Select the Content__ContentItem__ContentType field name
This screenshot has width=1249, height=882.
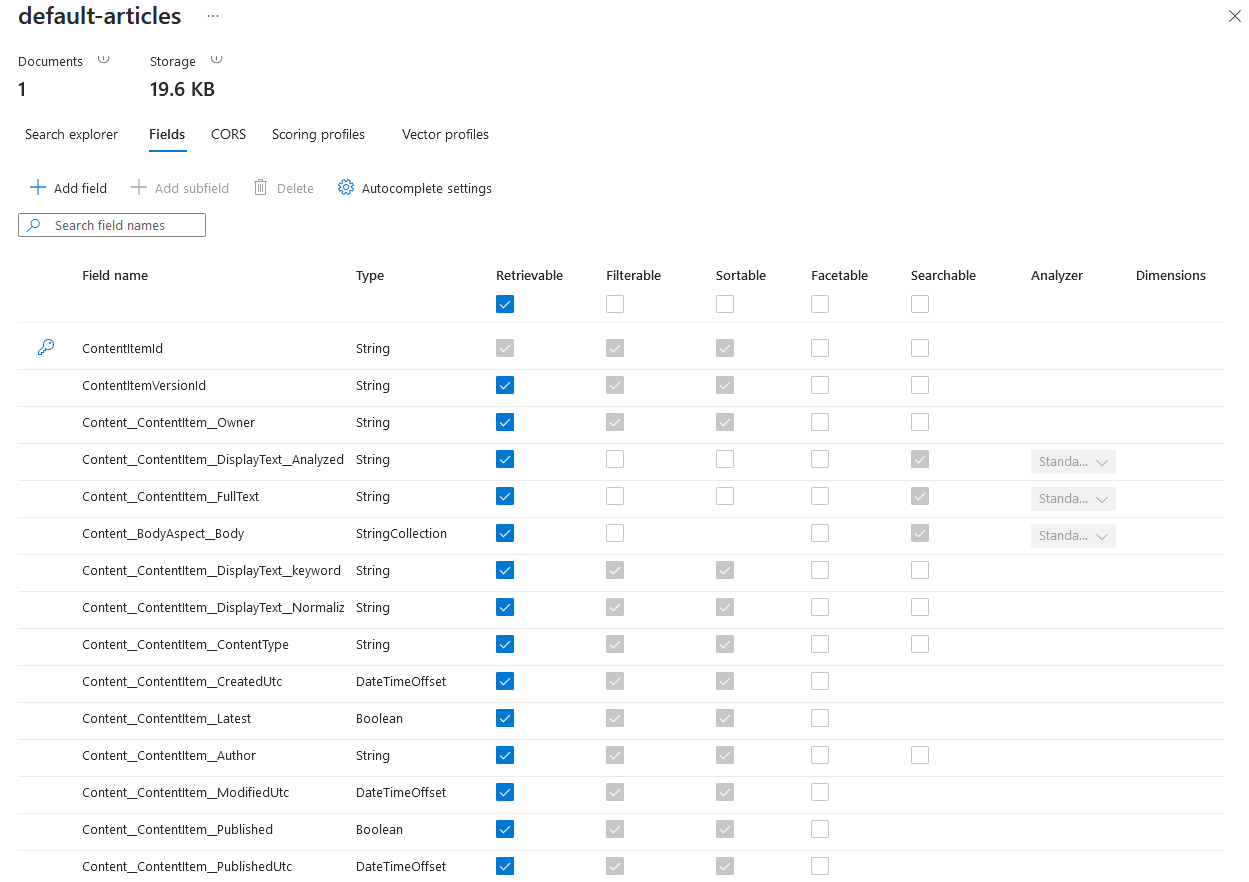[186, 644]
